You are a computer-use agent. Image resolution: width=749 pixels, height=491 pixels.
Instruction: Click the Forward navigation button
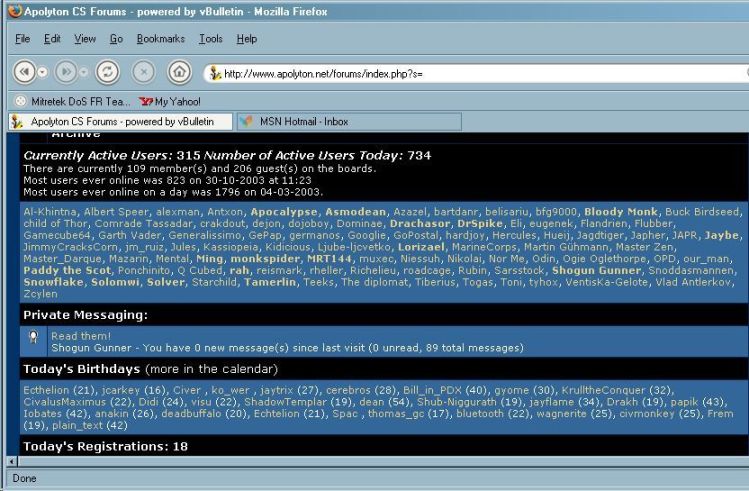tap(65, 72)
